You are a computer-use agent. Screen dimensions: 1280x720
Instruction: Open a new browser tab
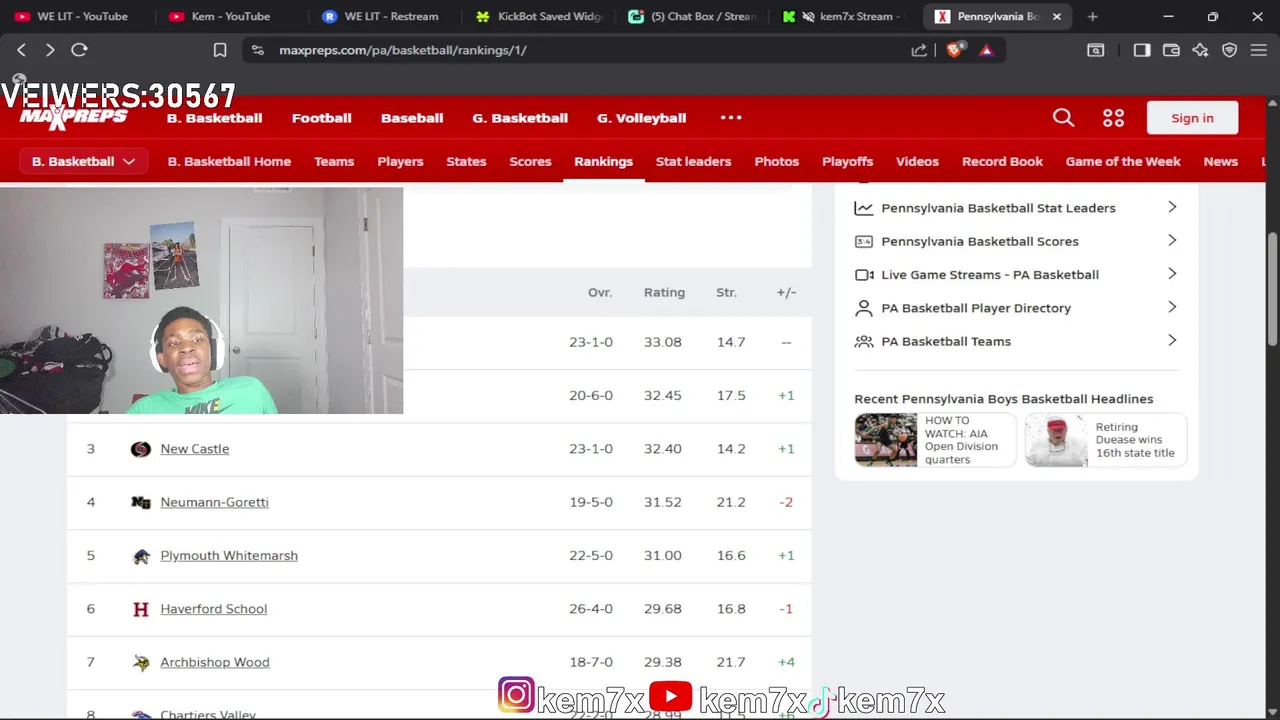1092,16
